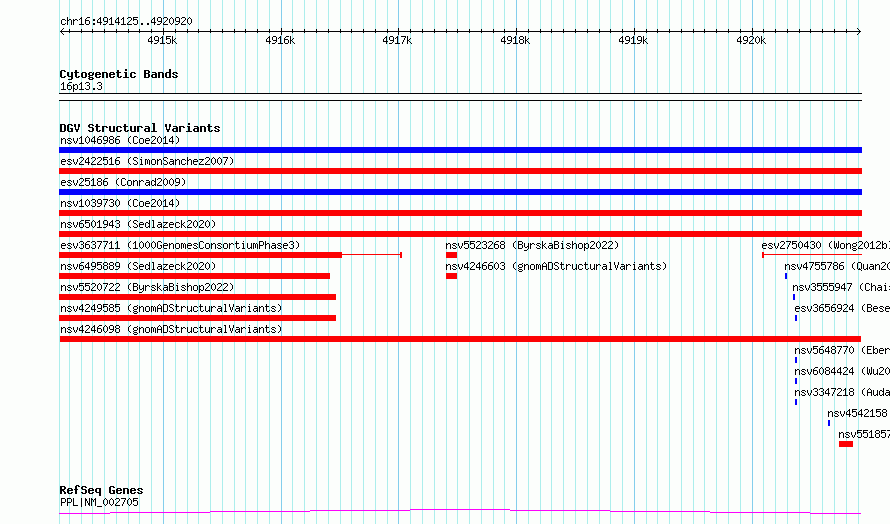This screenshot has width=890, height=524.
Task: Open nsv4246098 (gnomADStructuralVariants) label
Action: click(171, 329)
